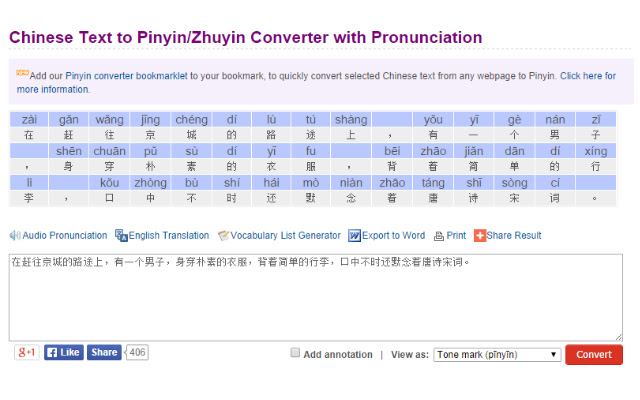Image resolution: width=640 pixels, height=400 pixels.
Task: Click the pinyin cell 'nán'
Action: click(555, 120)
